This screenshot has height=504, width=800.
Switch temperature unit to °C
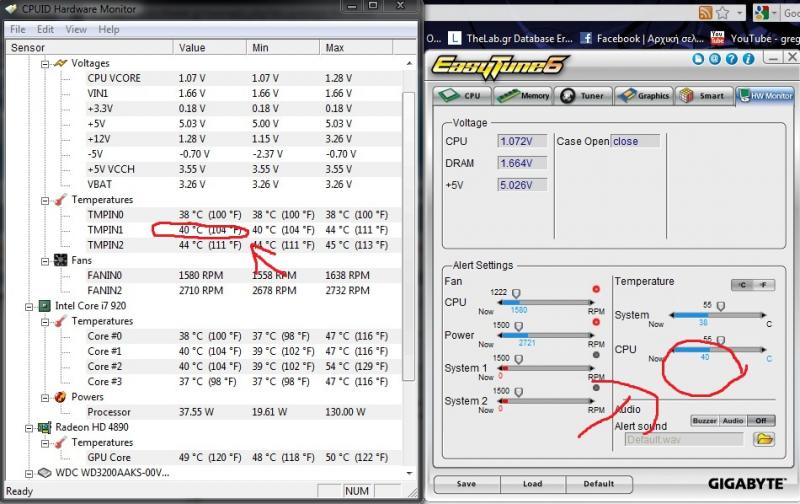pyautogui.click(x=742, y=285)
